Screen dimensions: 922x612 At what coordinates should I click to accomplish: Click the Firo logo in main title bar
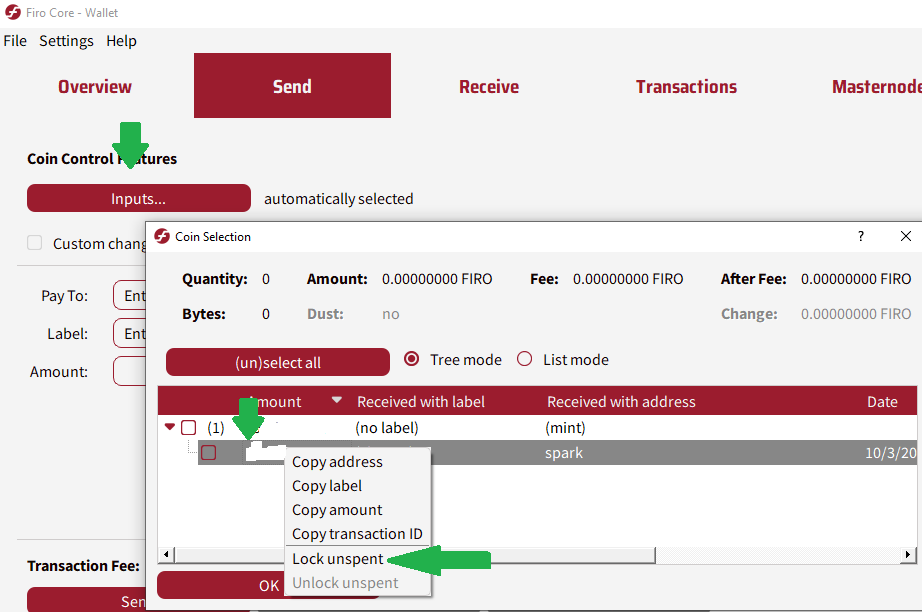[13, 13]
